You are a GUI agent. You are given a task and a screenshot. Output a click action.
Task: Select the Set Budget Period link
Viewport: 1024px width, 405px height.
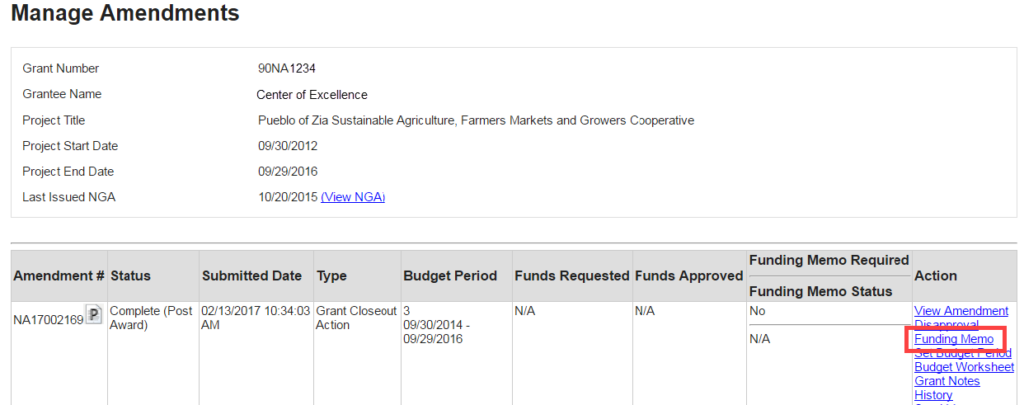(962, 353)
